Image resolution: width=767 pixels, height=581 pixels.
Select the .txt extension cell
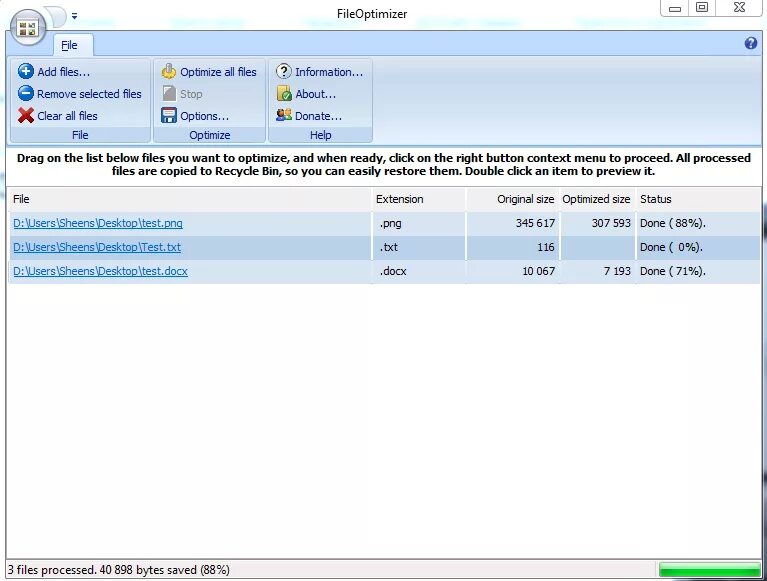coord(419,247)
